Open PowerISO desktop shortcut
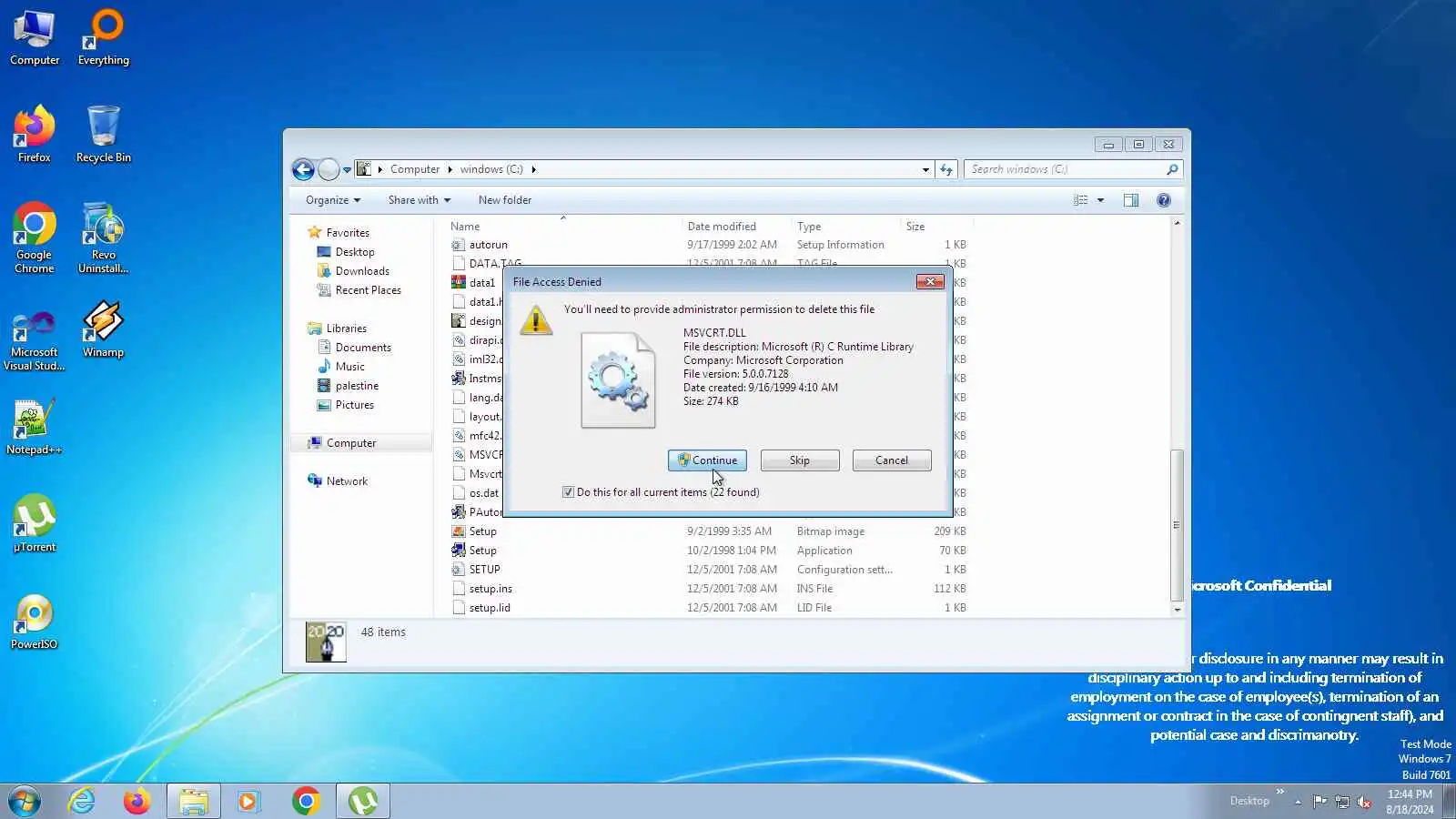 click(x=35, y=622)
